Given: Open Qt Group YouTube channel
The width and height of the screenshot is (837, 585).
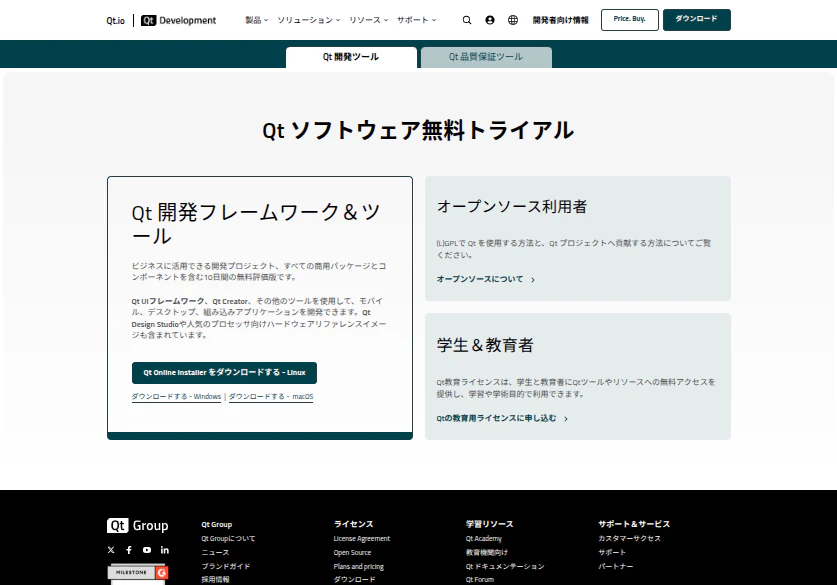Looking at the screenshot, I should [x=147, y=550].
